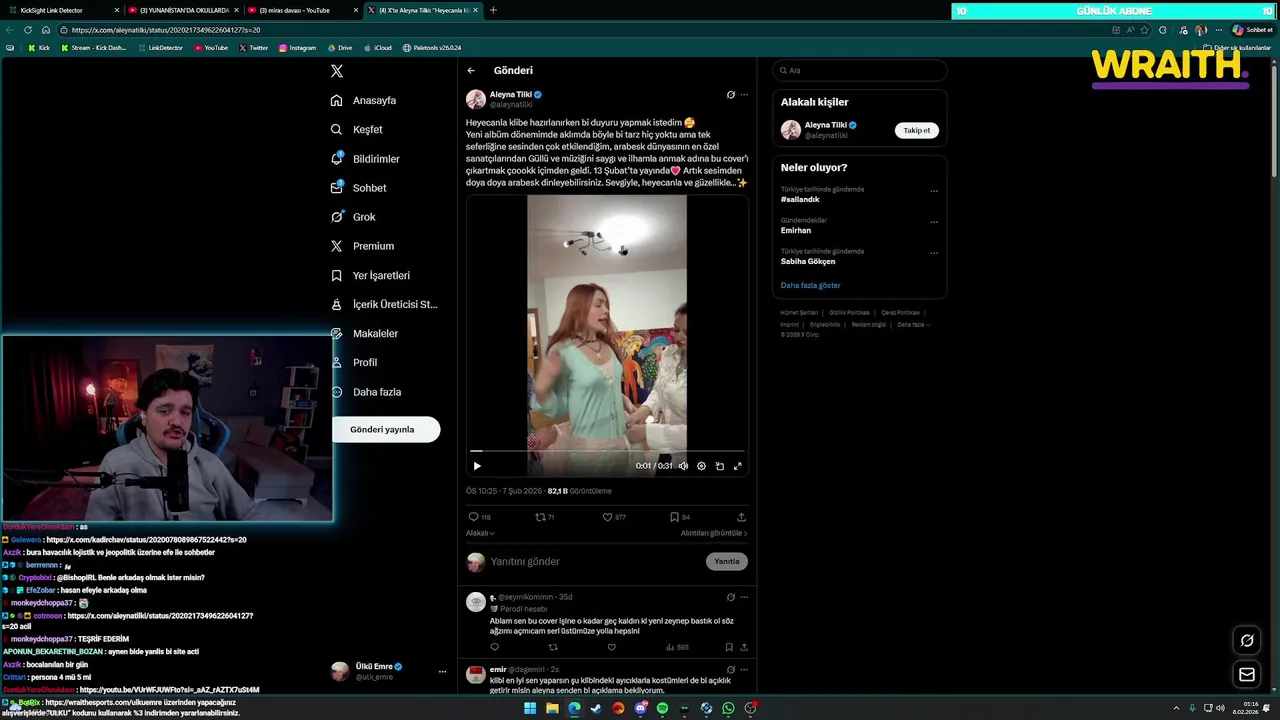Open Grok icon on emir's reply
Image resolution: width=1280 pixels, height=720 pixels.
(730, 670)
